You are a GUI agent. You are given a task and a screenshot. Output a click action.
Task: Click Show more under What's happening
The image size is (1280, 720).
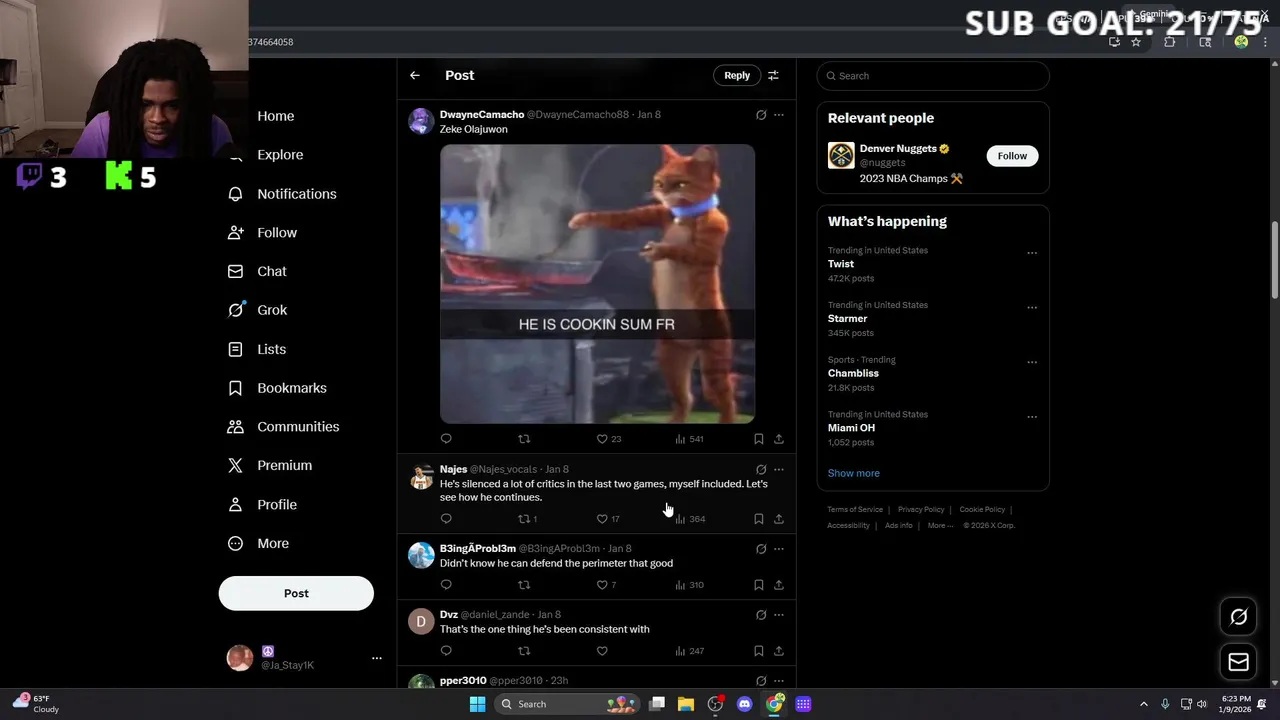(854, 473)
